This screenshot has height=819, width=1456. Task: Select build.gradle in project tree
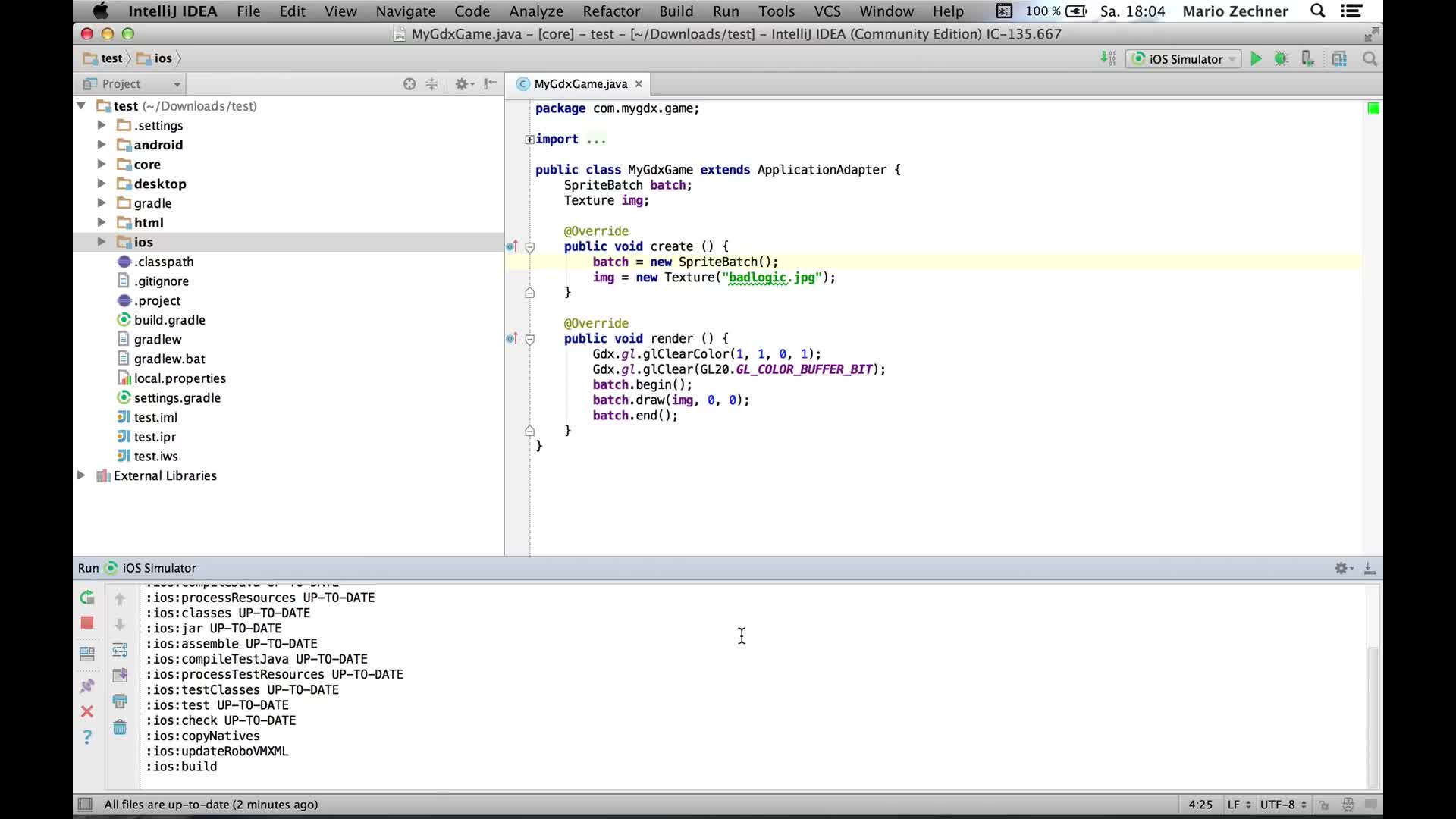click(170, 320)
